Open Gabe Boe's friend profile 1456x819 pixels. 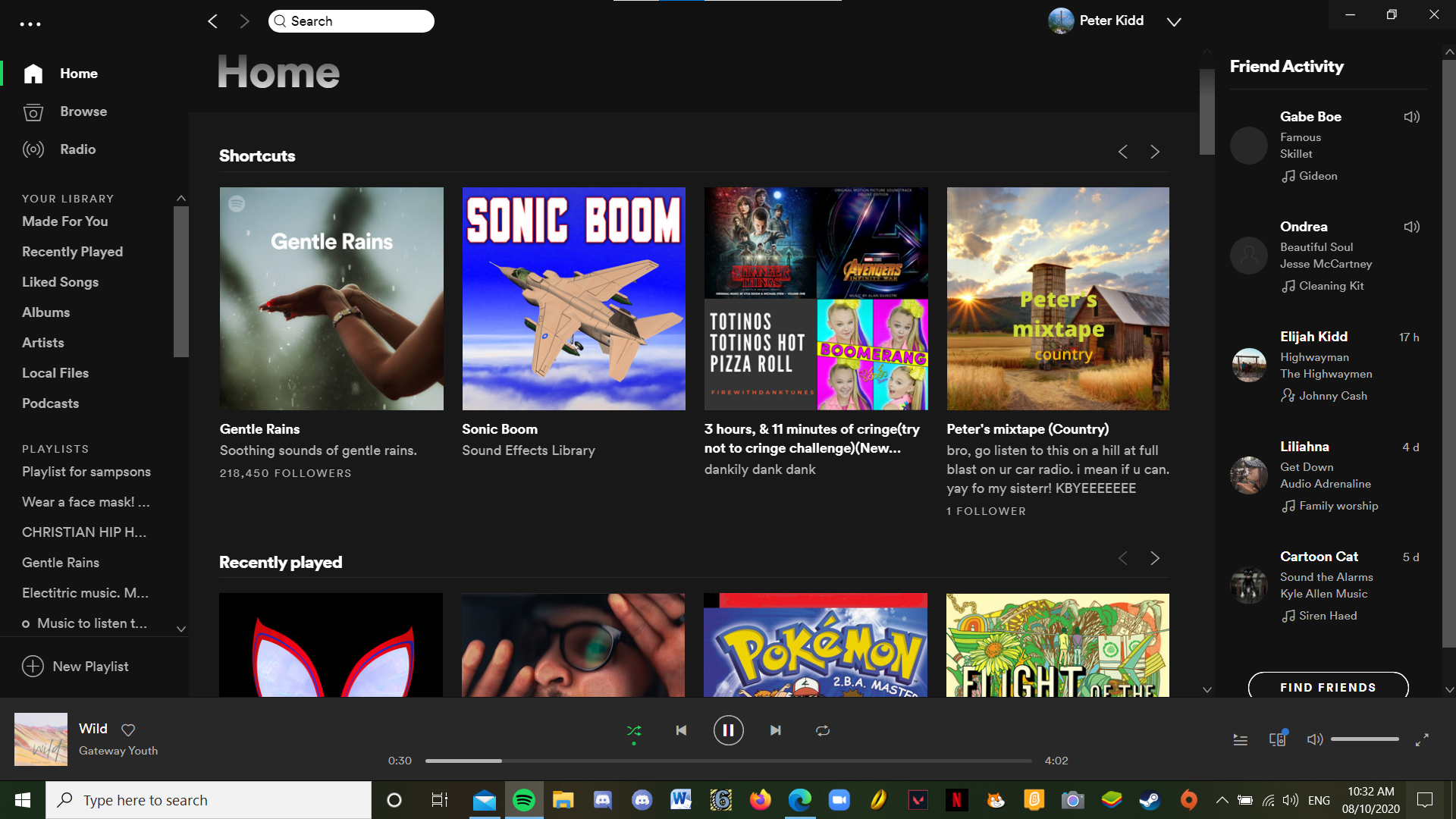tap(1310, 117)
